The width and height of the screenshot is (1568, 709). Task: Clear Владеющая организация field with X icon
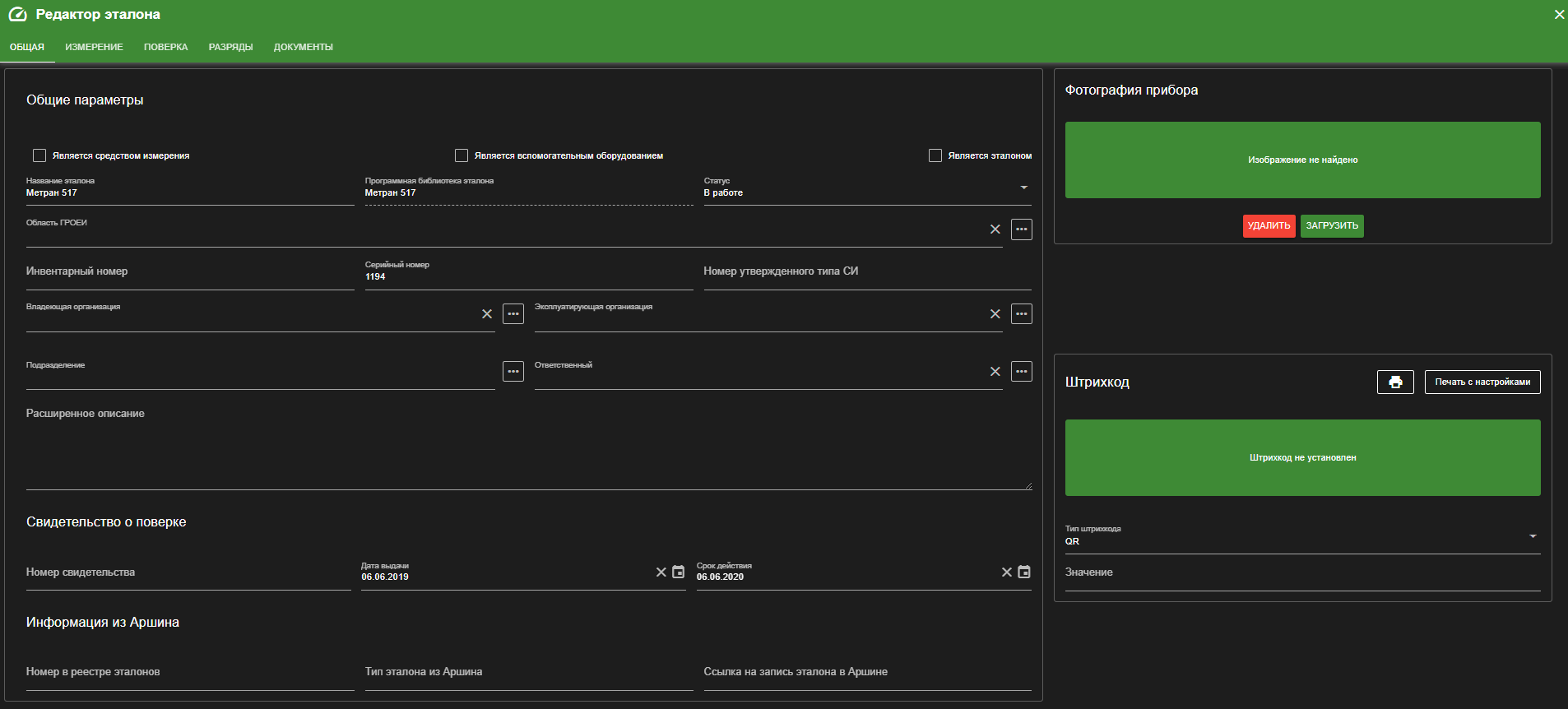pos(487,314)
